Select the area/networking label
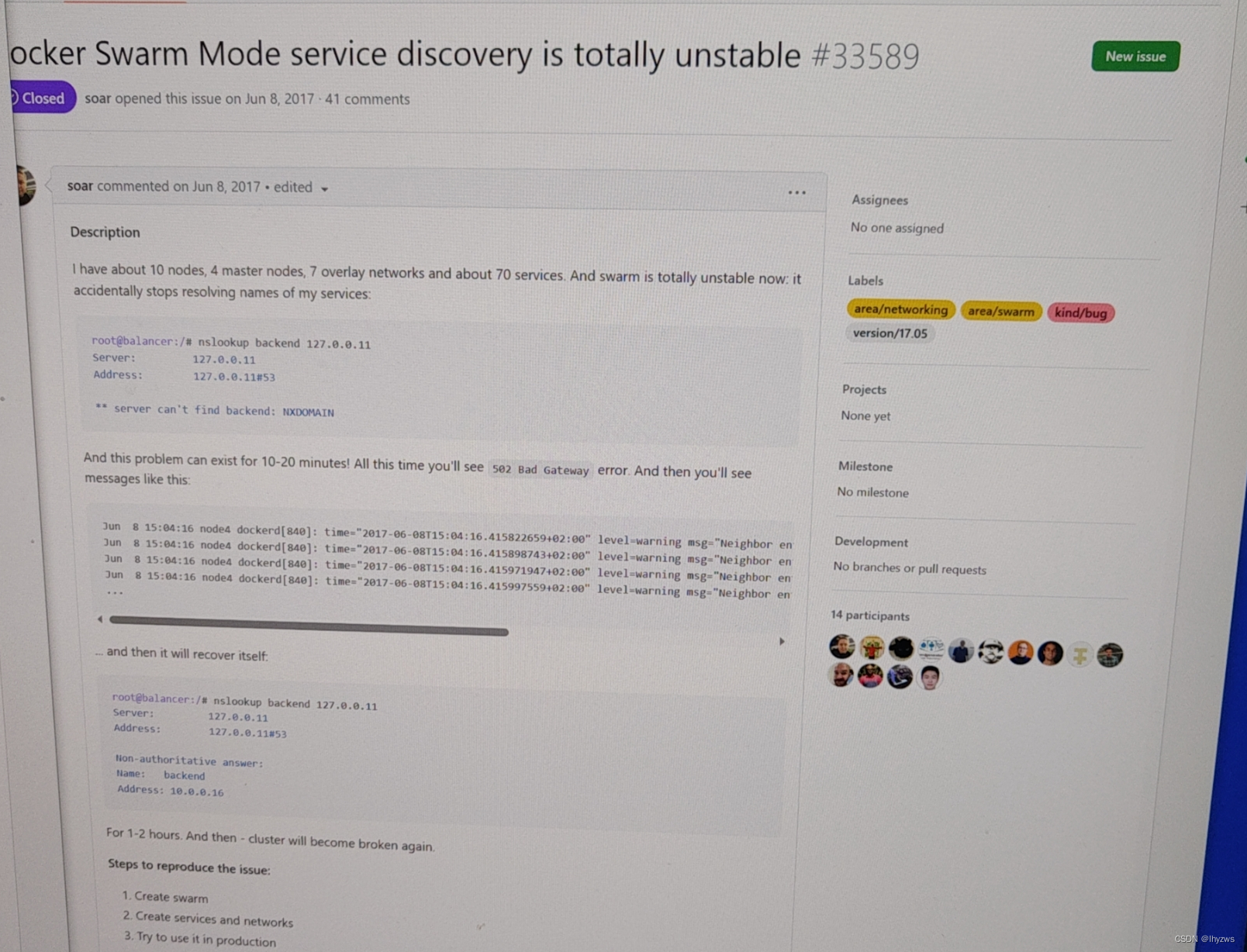Image resolution: width=1247 pixels, height=952 pixels. (x=900, y=309)
